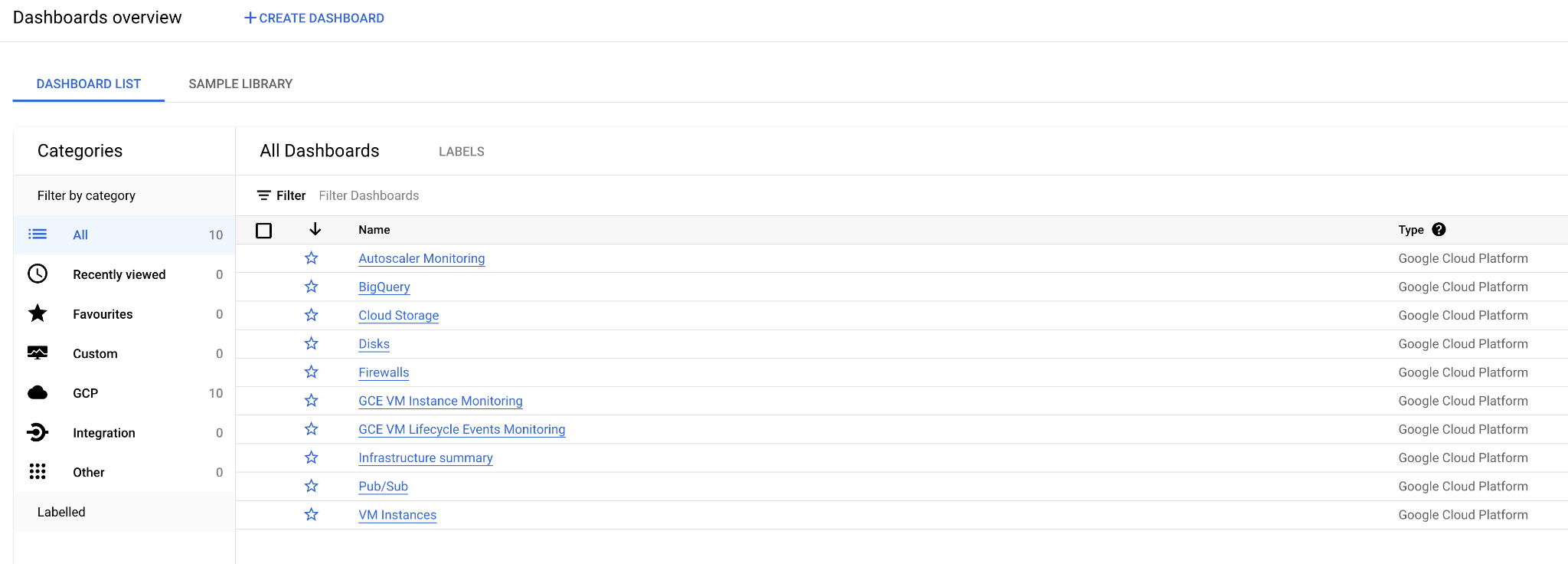Open the Labels section

[x=461, y=152]
